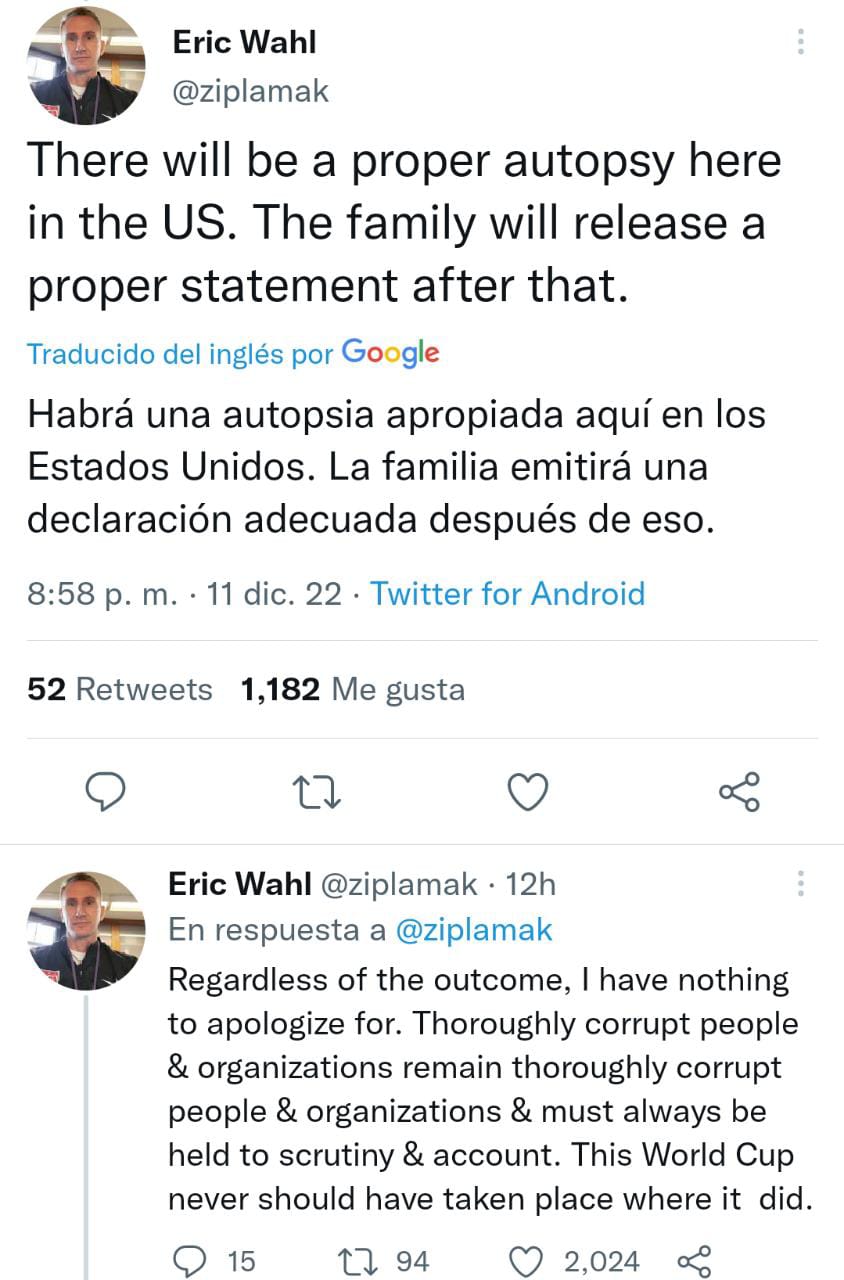Click the retweet icon below the main tweet
Screen dimensions: 844x1280
317,791
